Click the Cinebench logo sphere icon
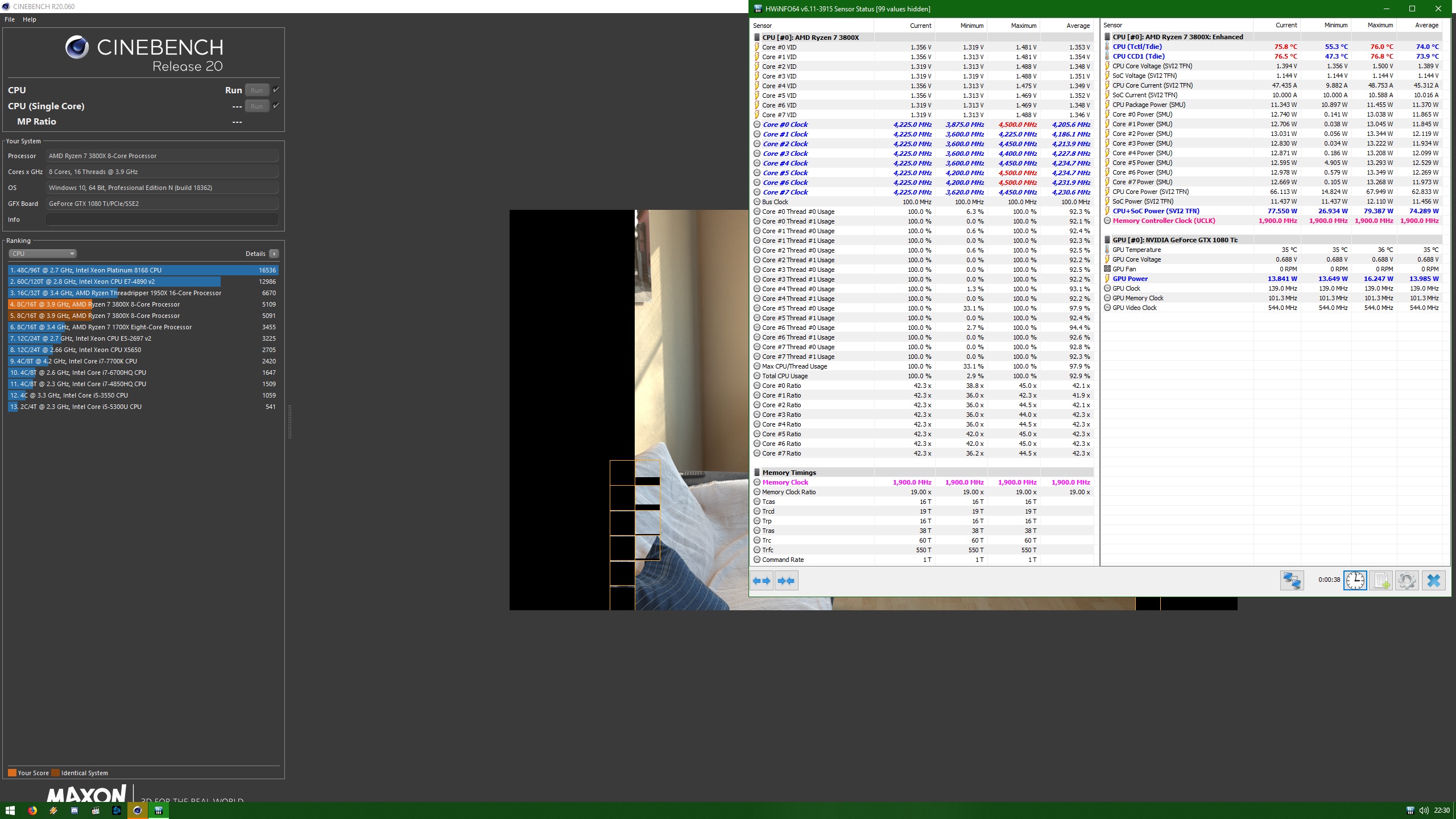 [x=77, y=47]
